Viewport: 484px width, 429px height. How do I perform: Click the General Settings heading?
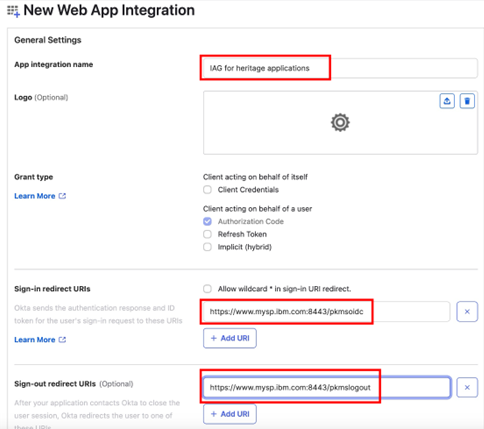pos(48,40)
